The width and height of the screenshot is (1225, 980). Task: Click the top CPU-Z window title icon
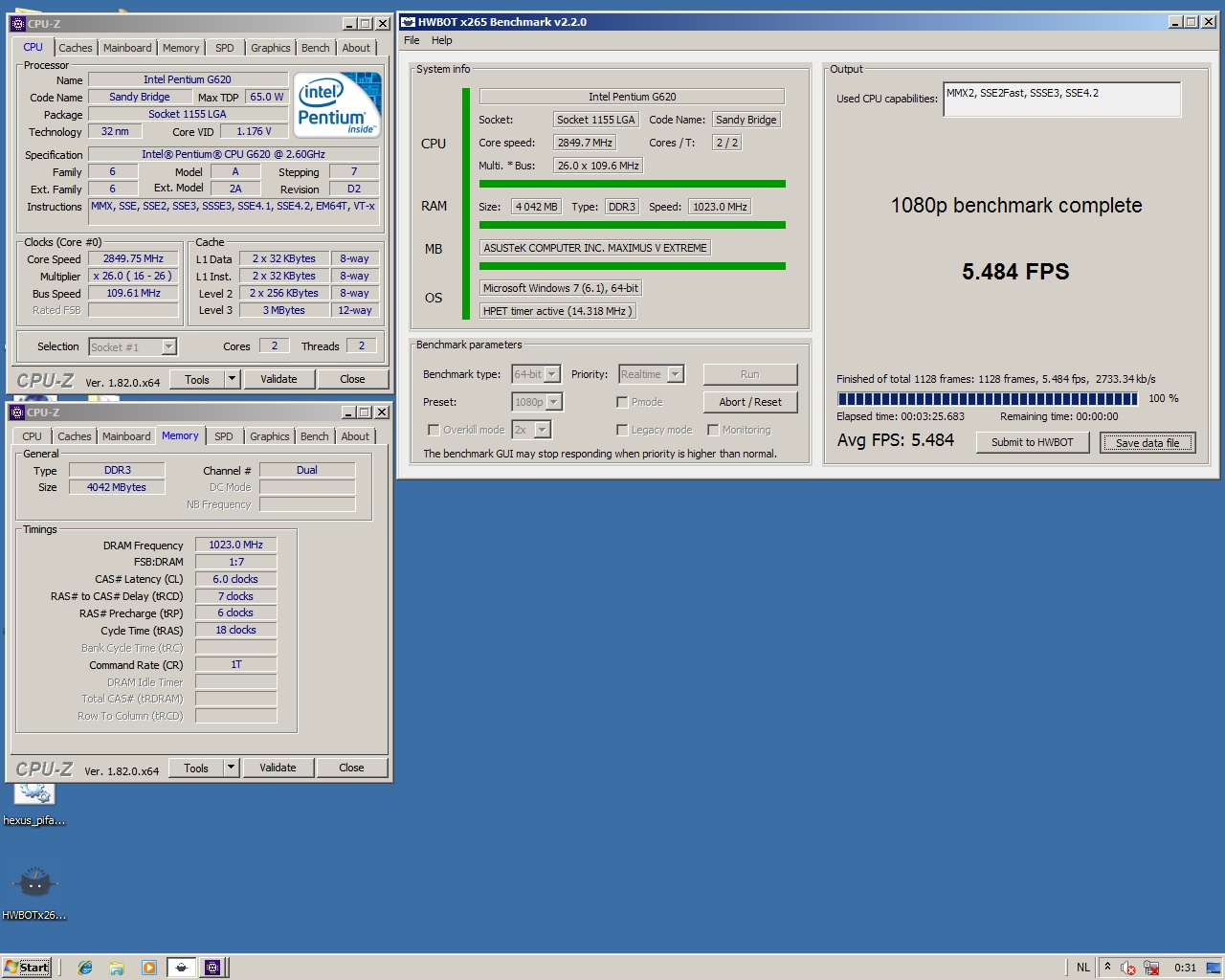18,24
